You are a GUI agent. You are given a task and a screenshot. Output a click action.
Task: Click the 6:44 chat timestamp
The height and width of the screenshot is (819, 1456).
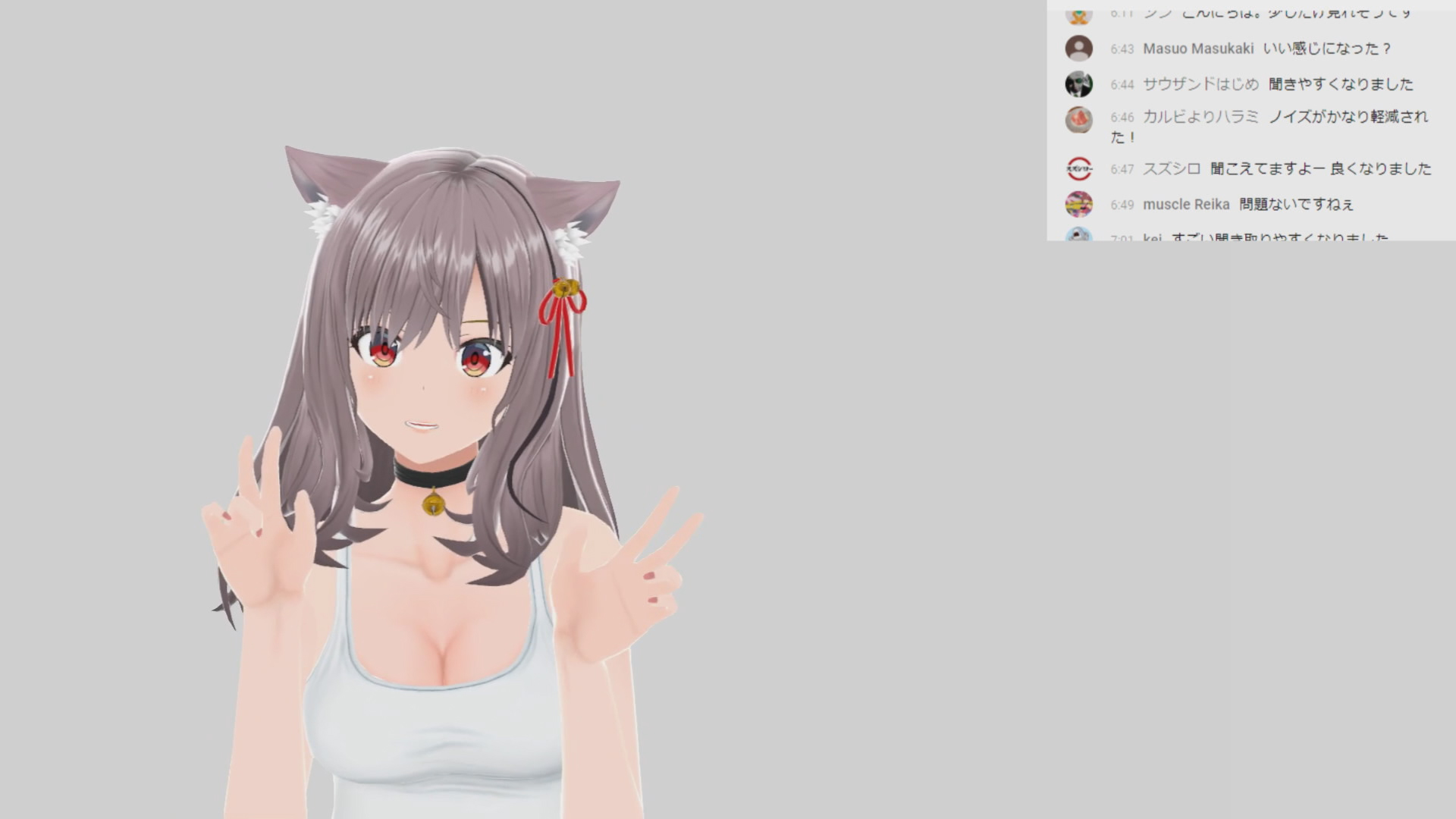(1122, 85)
